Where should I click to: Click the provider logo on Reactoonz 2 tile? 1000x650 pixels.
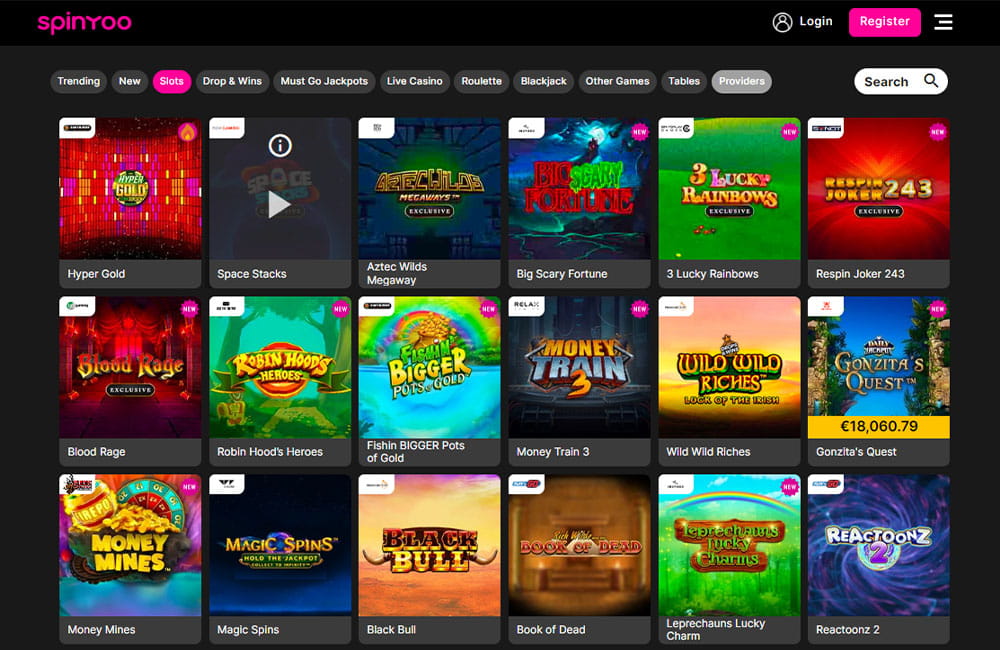click(x=825, y=484)
